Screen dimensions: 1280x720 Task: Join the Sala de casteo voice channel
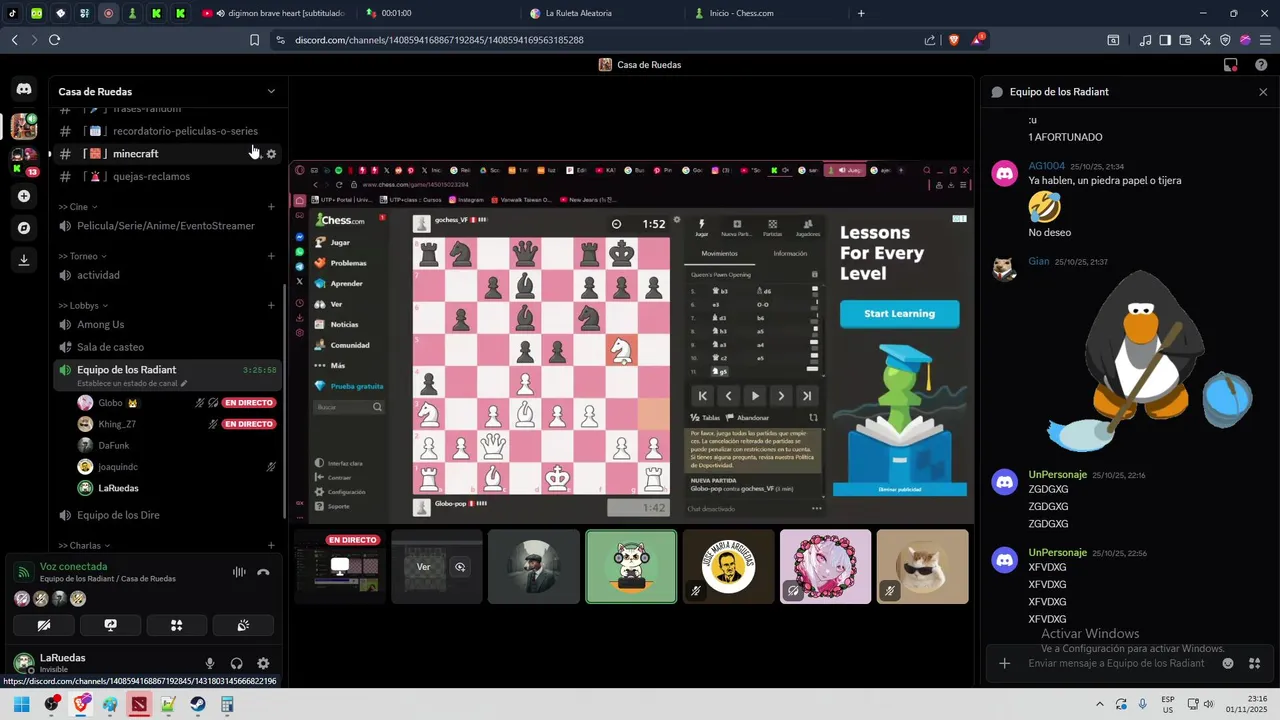(169, 347)
